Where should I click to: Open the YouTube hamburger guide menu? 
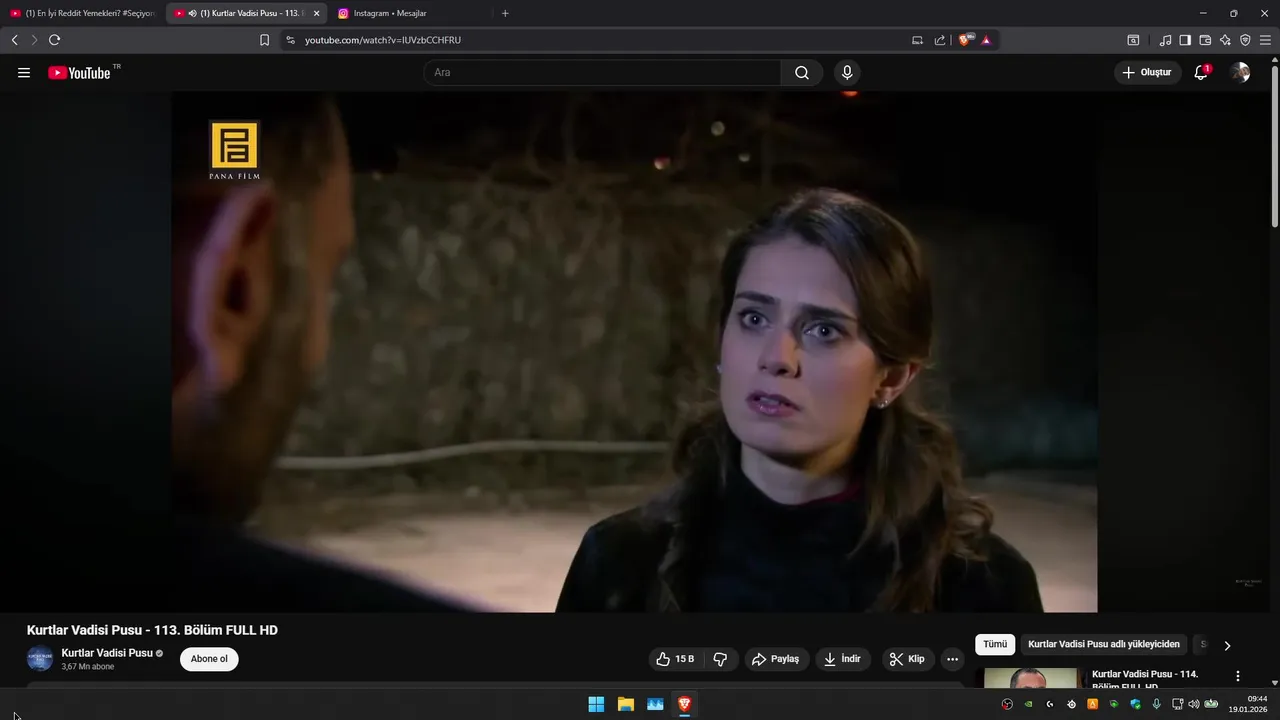(24, 73)
